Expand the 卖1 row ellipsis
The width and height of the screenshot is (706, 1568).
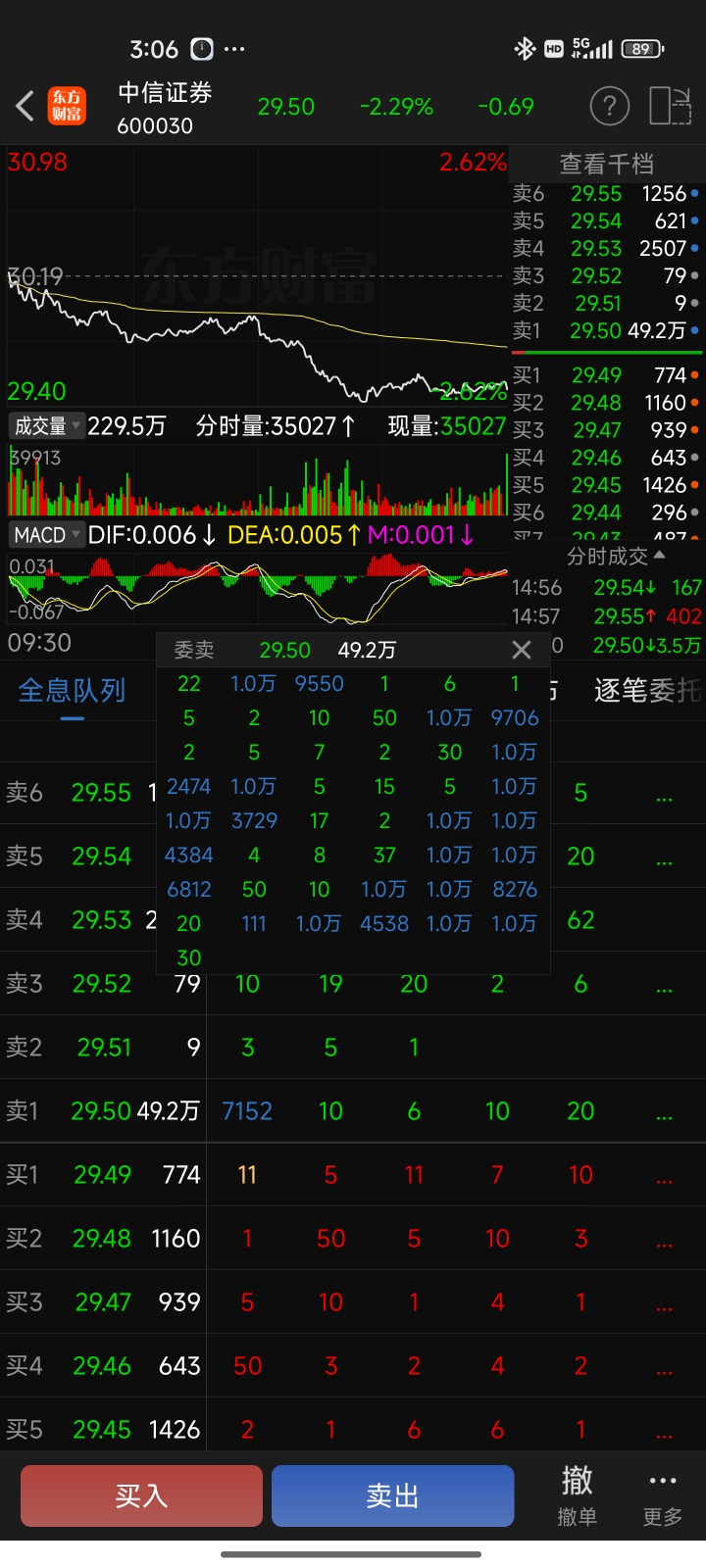[665, 1113]
